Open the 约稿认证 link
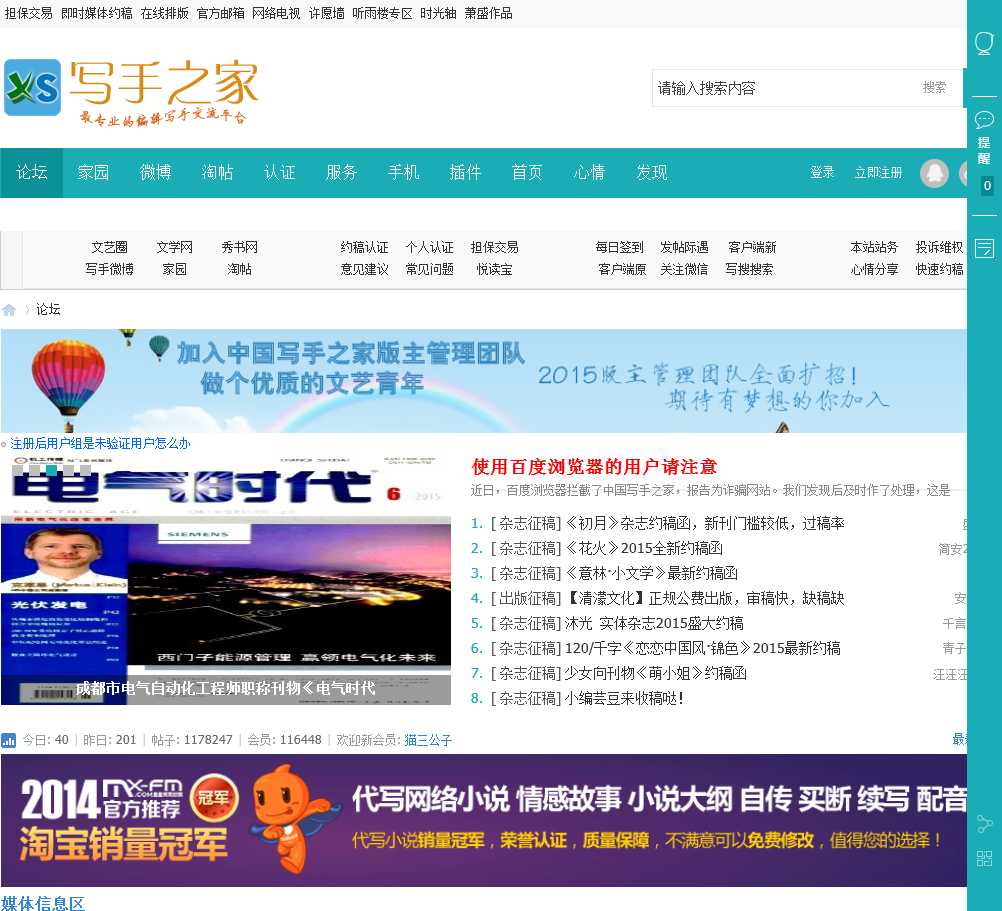The width and height of the screenshot is (1002, 911). click(364, 247)
